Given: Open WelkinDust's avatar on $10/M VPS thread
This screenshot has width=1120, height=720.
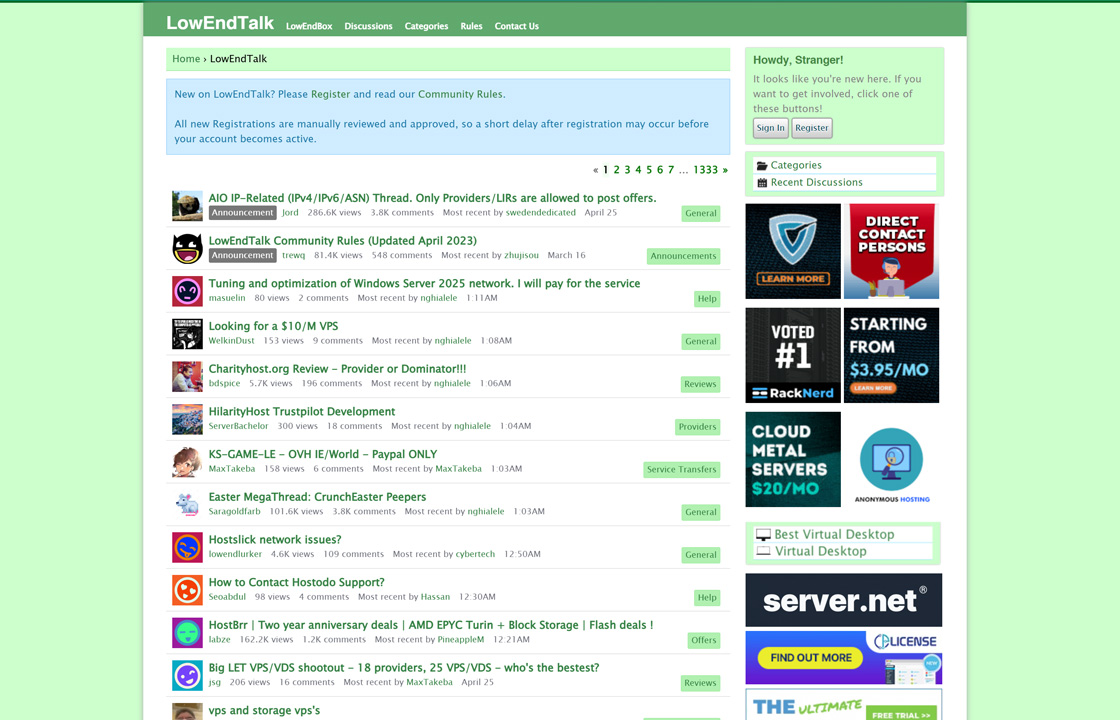Looking at the screenshot, I should coord(187,334).
